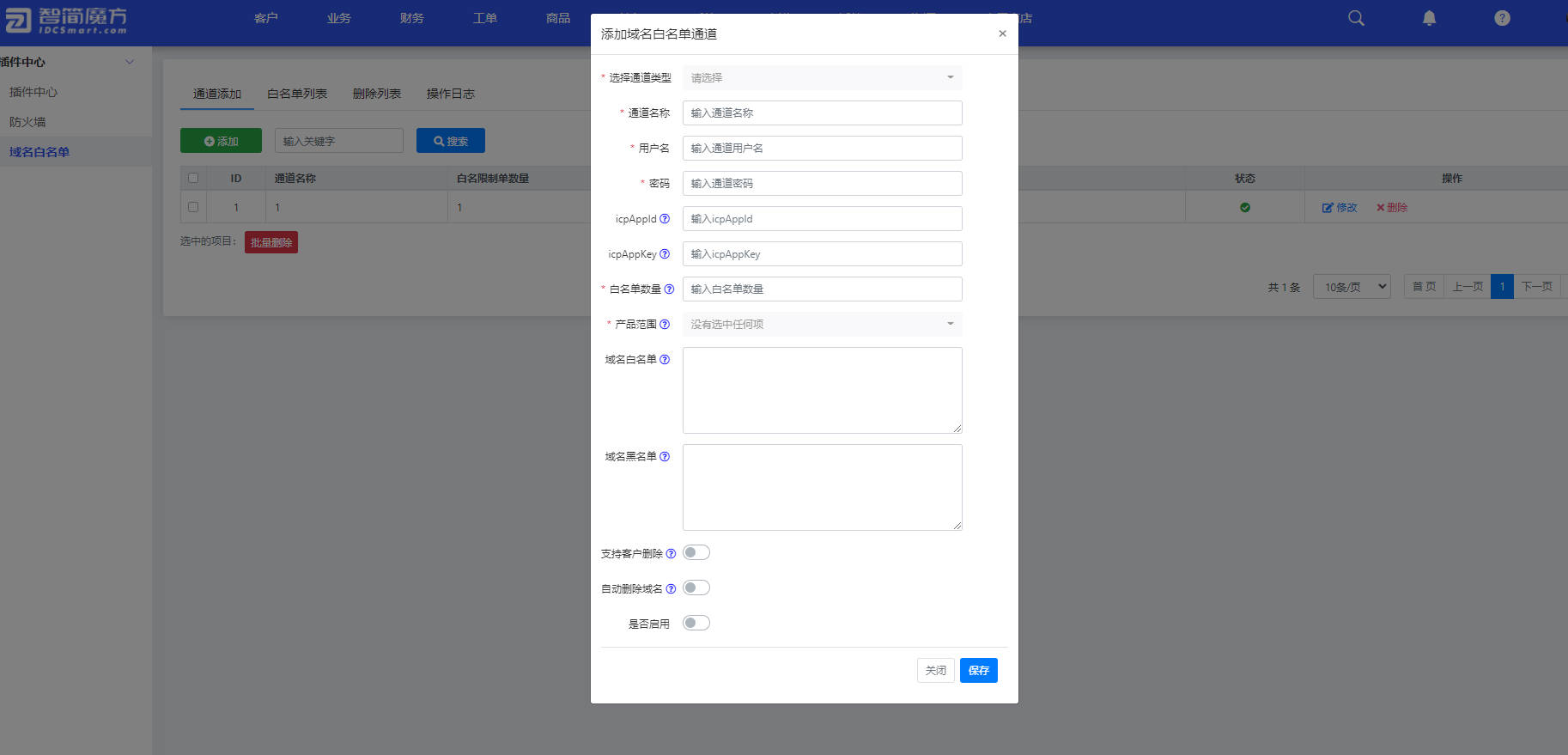Close the 添加域名白名单通道 dialog with X
The image size is (1568, 755).
click(x=1002, y=33)
